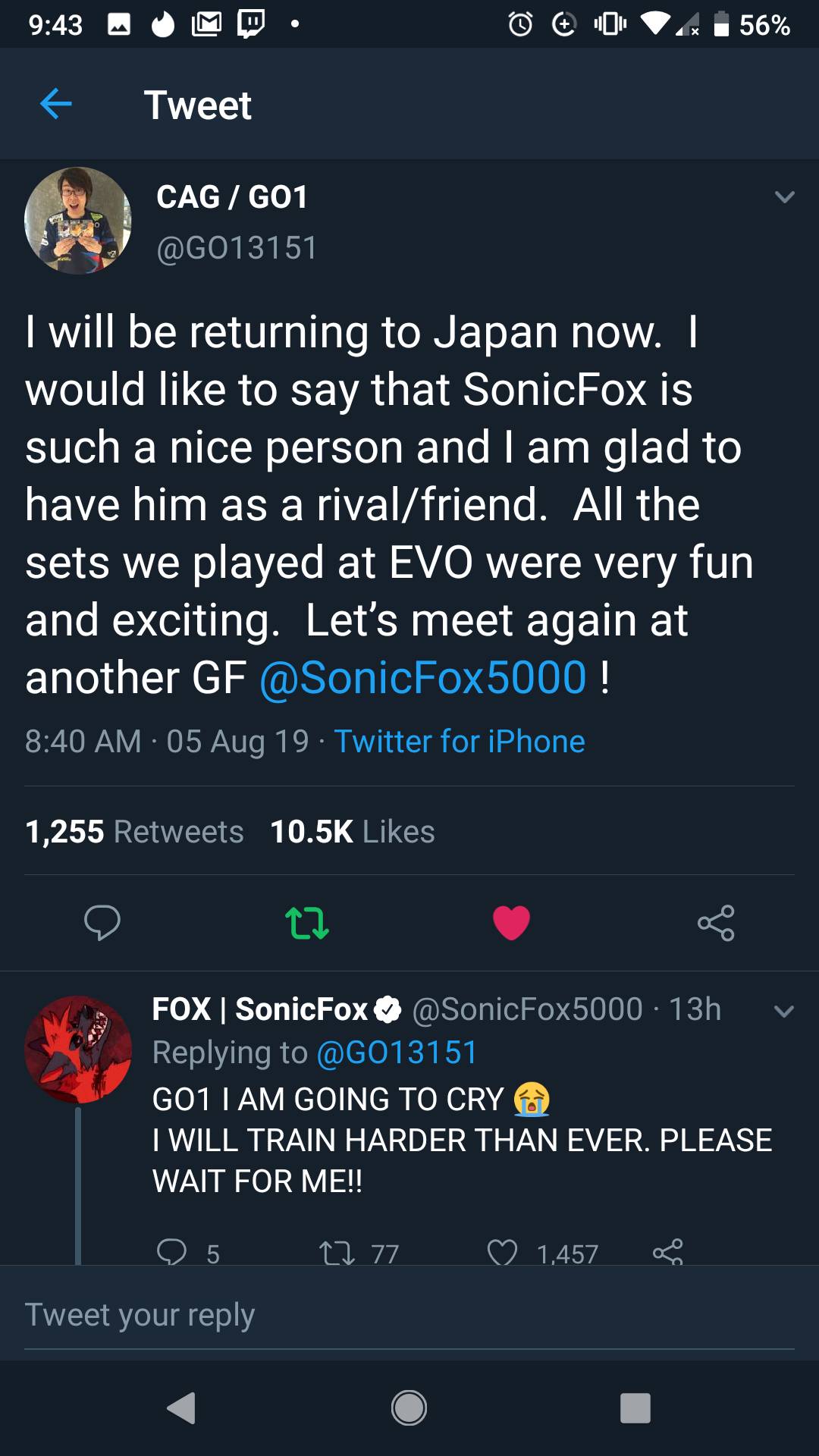
Task: Open the options chevron on GO1's tweet
Action: tap(782, 196)
